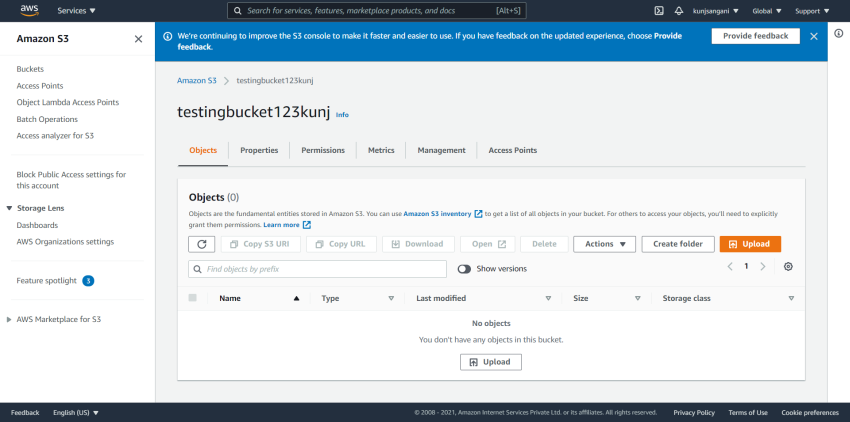Viewport: 850px width, 422px height.
Task: Open Storage Lens Dashboards
Action: click(37, 225)
